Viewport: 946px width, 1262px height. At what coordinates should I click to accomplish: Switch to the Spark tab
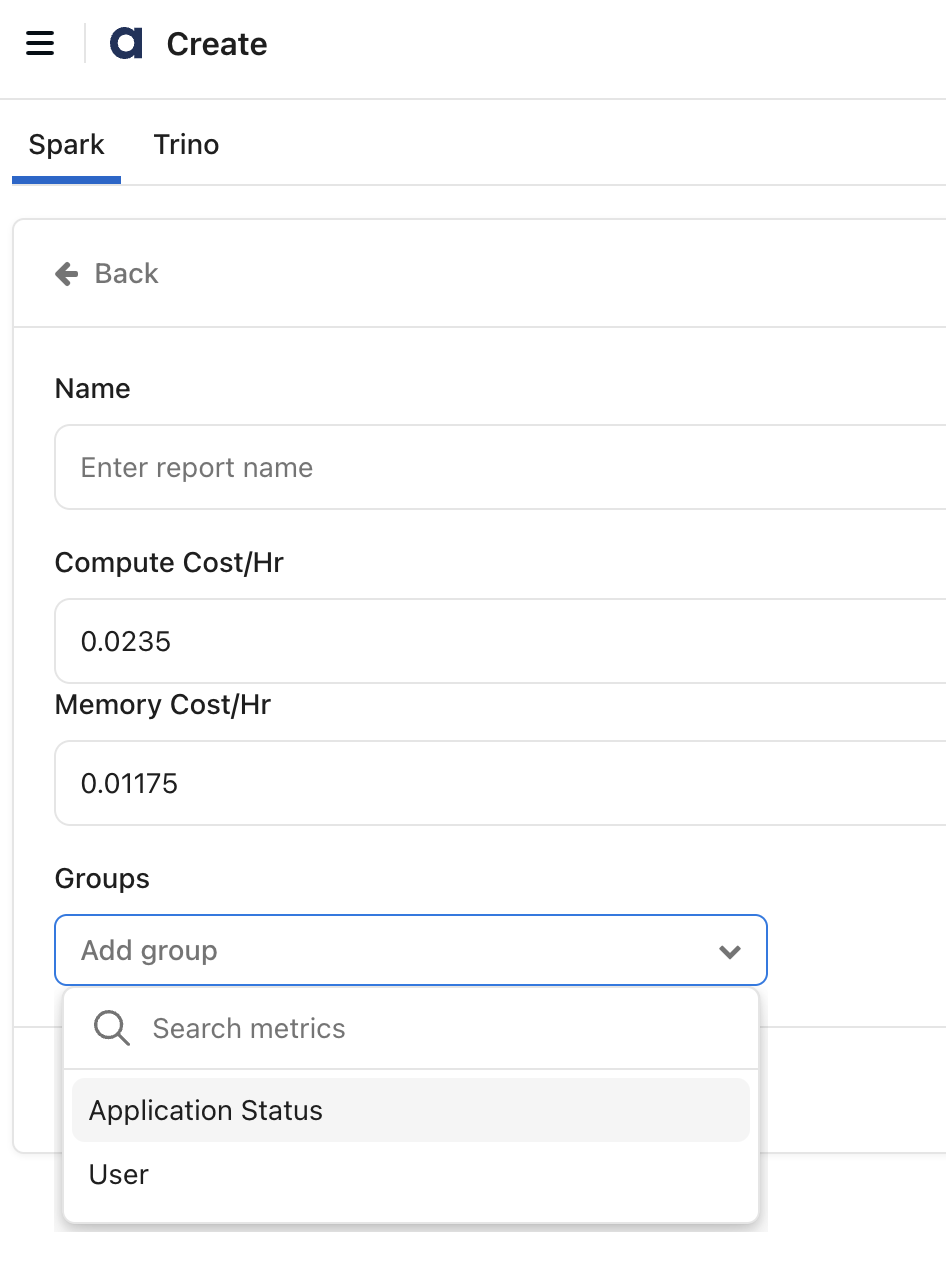(66, 145)
